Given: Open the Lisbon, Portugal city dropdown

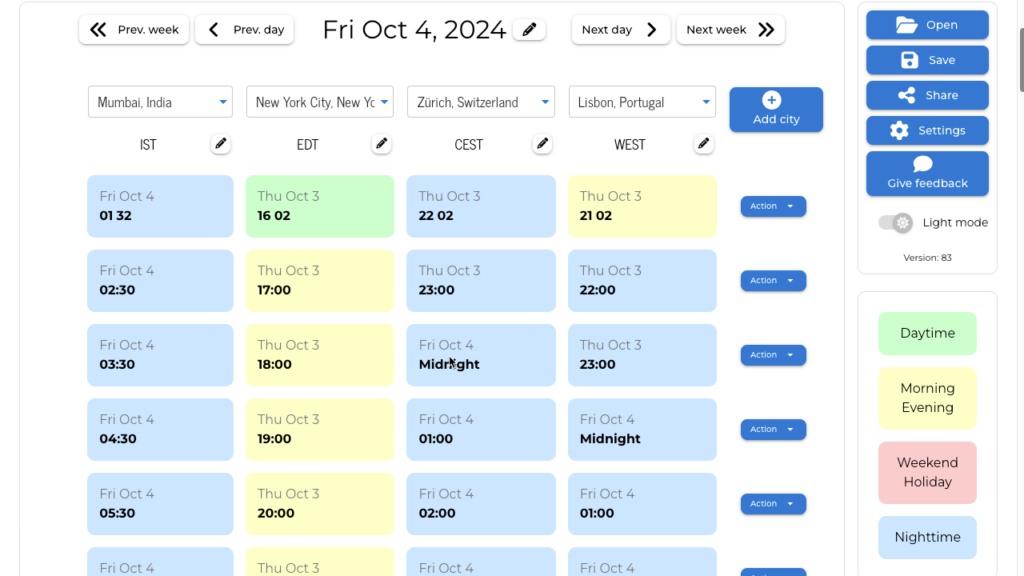Looking at the screenshot, I should click(641, 101).
